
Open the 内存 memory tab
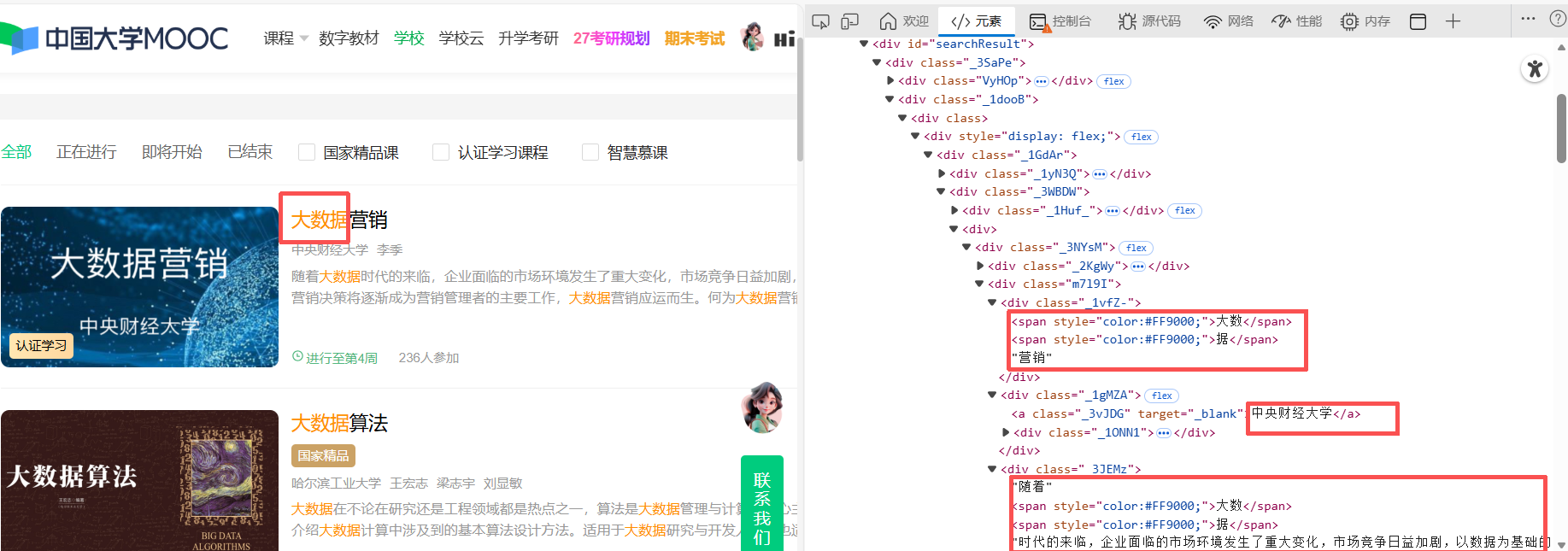coord(1365,21)
